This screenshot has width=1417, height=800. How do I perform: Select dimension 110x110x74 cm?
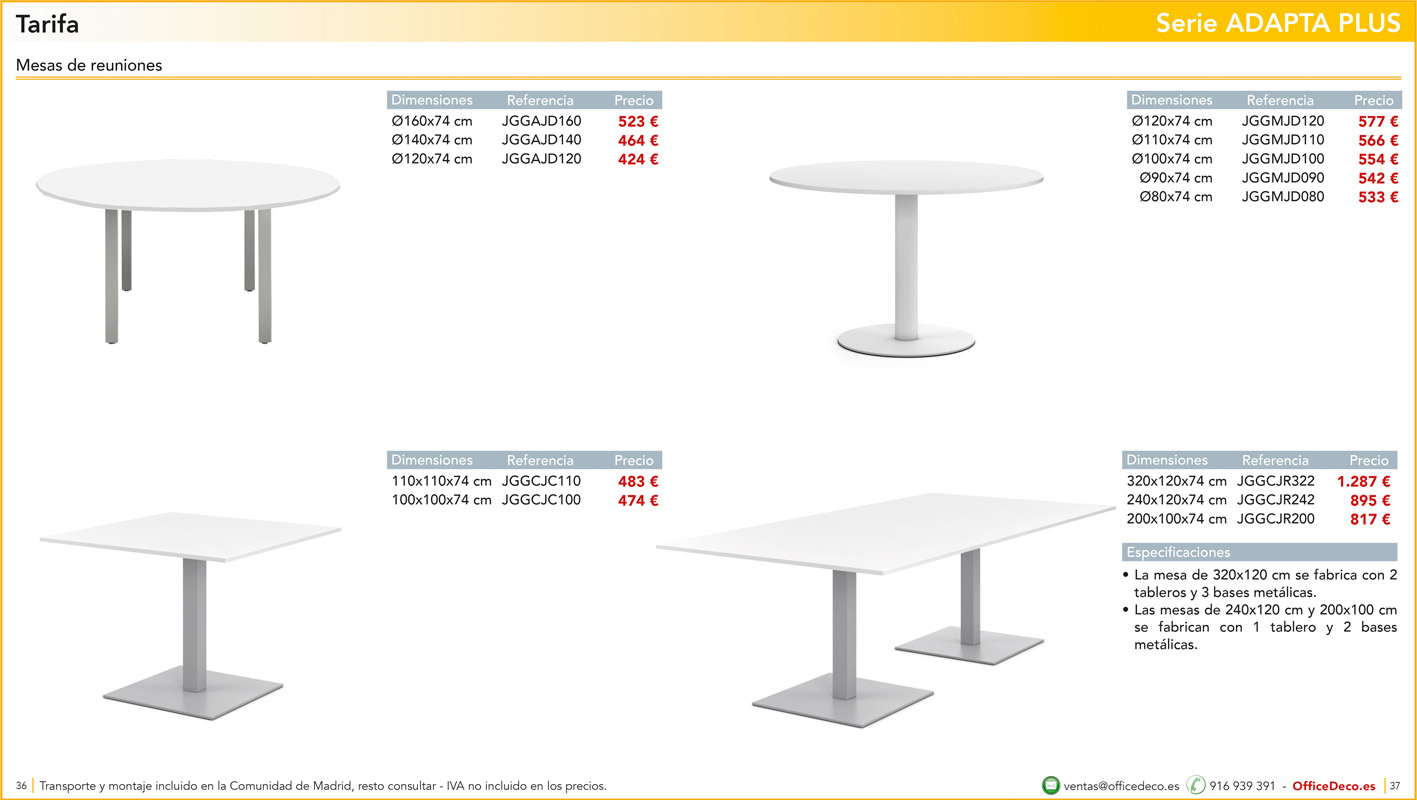pos(442,481)
